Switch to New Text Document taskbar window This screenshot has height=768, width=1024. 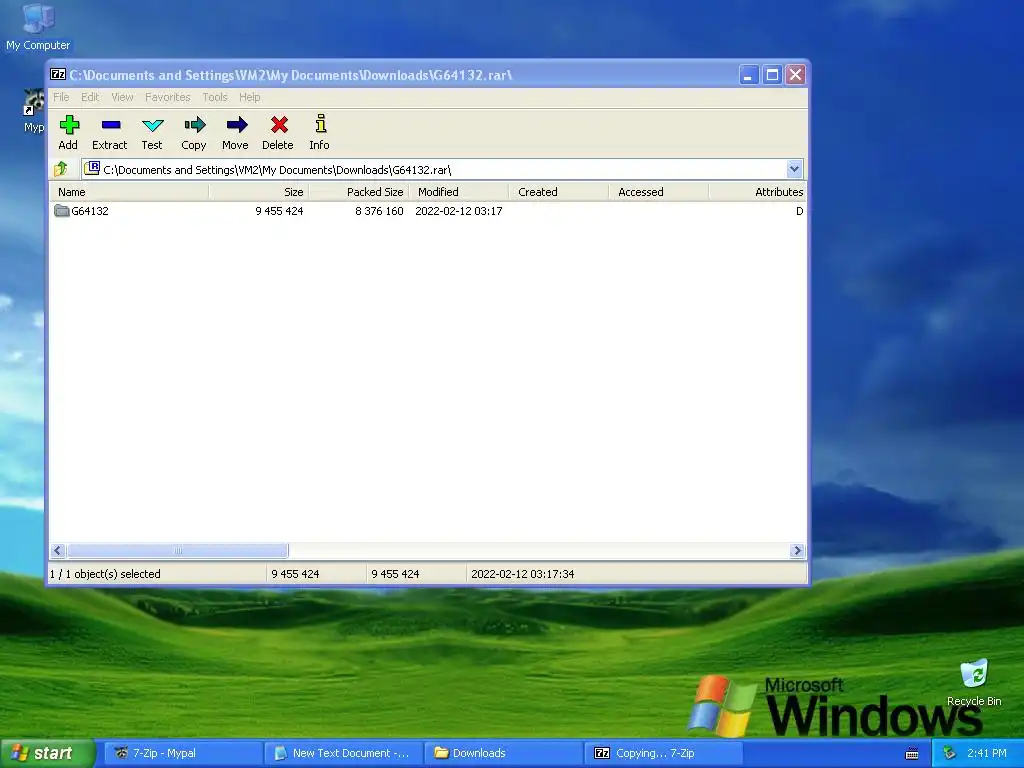[344, 753]
